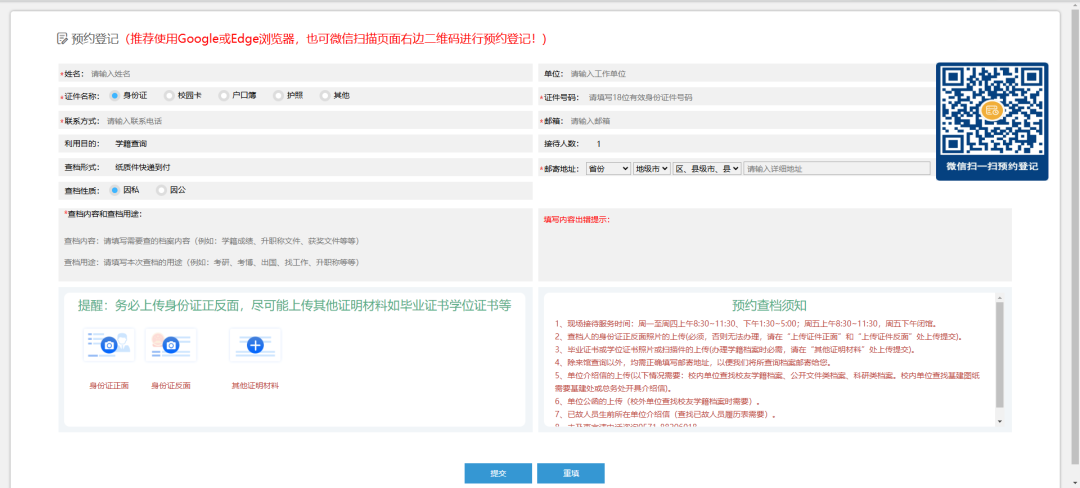
Task: Click the 身份证反面 label
Action: tap(171, 385)
